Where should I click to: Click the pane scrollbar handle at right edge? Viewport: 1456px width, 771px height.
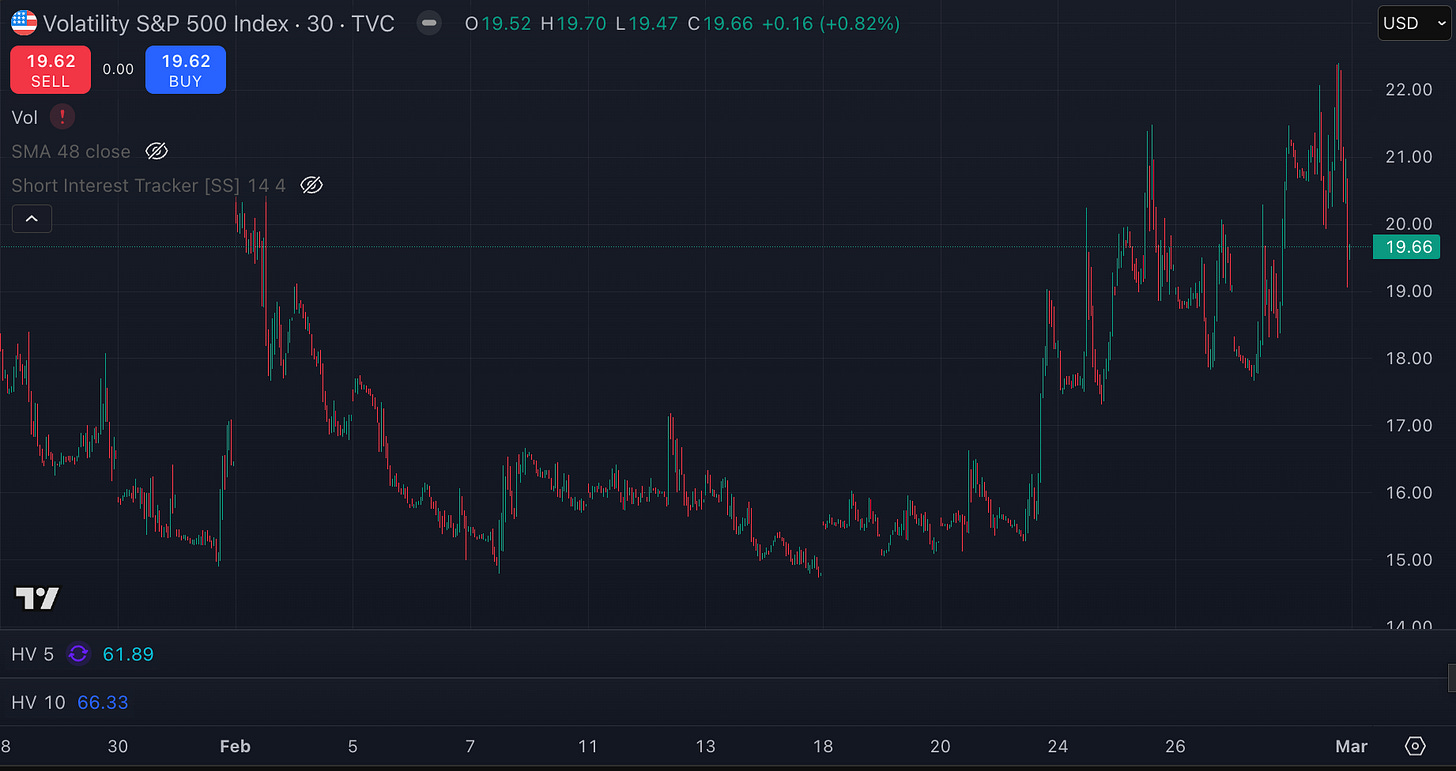pos(1451,677)
